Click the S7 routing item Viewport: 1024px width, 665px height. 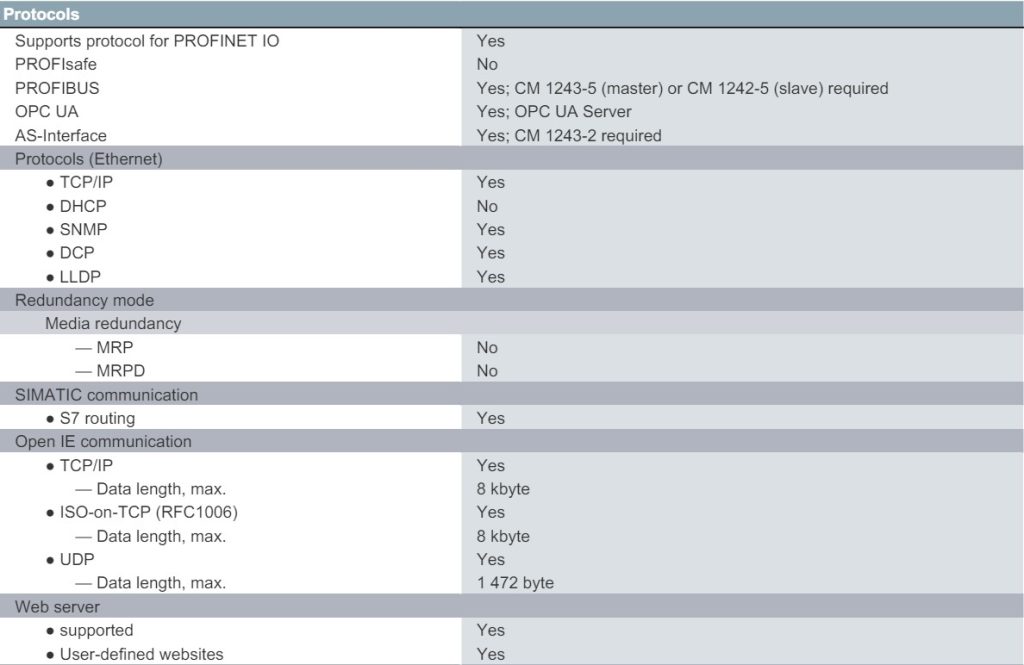coord(91,419)
